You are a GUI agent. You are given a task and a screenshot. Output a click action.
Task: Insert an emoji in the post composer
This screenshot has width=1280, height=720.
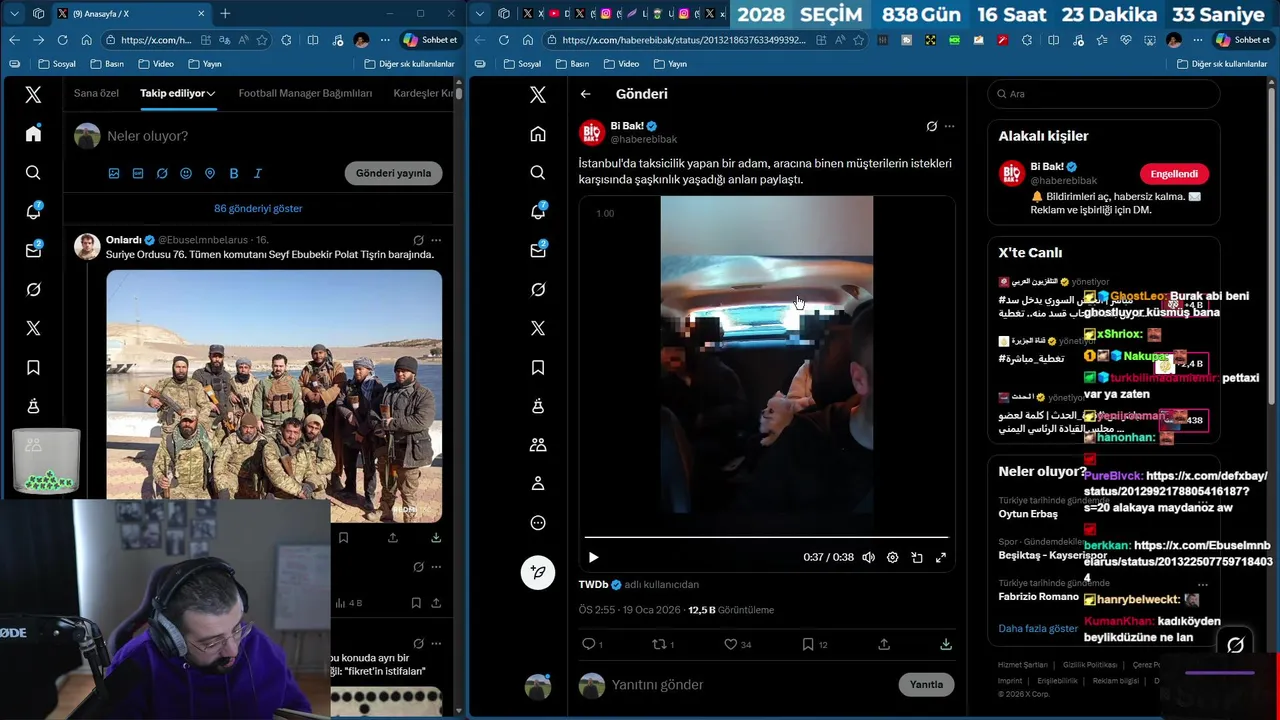tap(186, 173)
